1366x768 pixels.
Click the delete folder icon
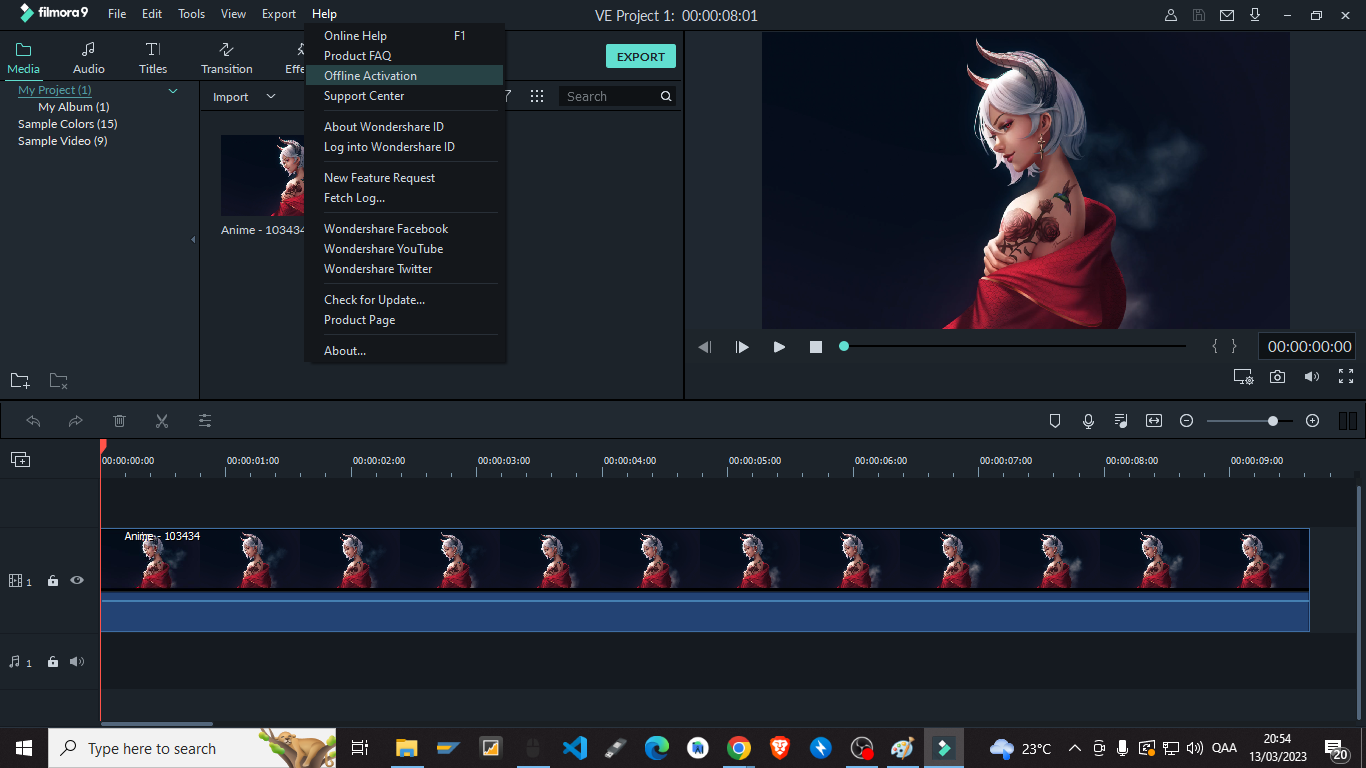(x=59, y=381)
